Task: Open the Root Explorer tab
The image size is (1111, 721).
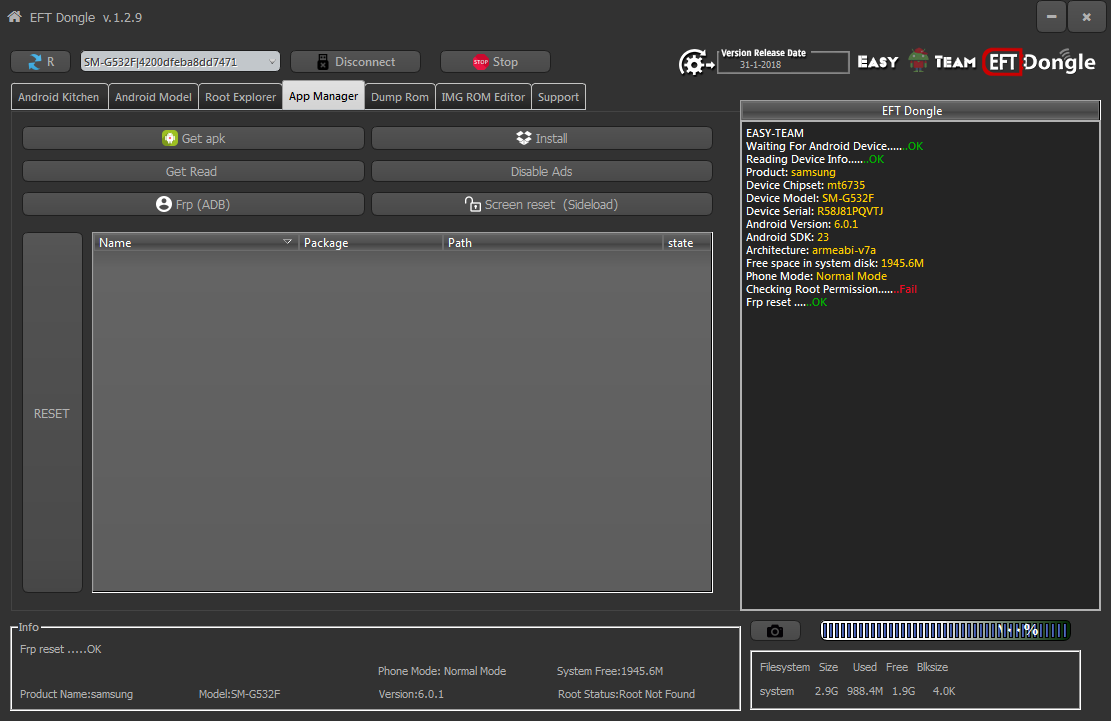Action: [x=240, y=97]
